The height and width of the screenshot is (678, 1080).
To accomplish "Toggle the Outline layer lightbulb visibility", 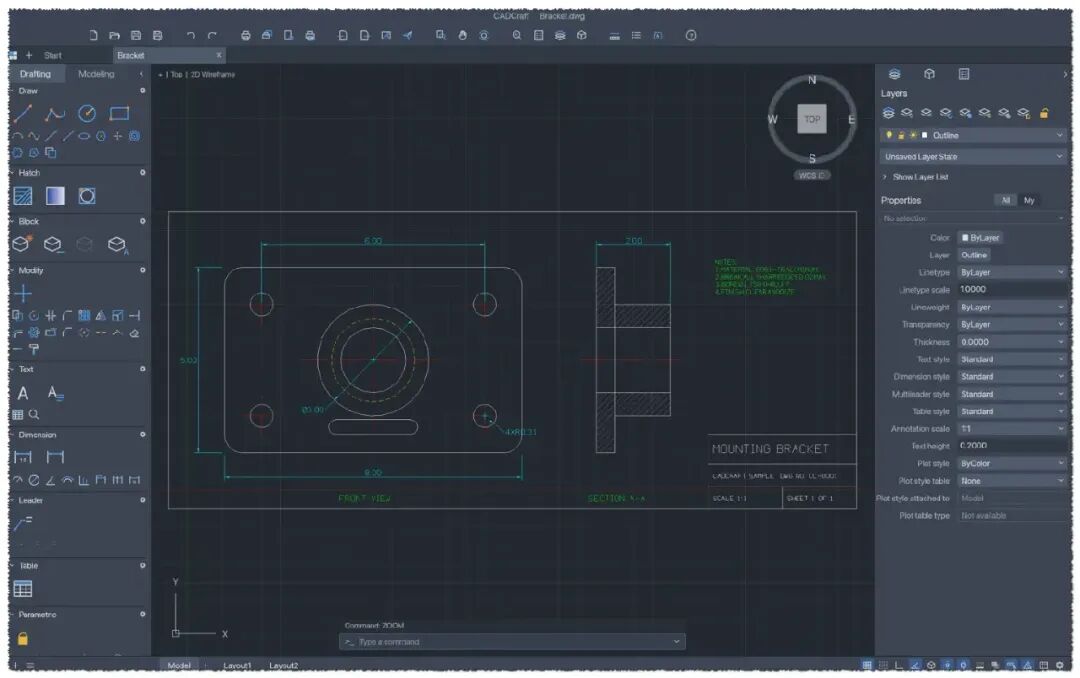I will coord(889,135).
